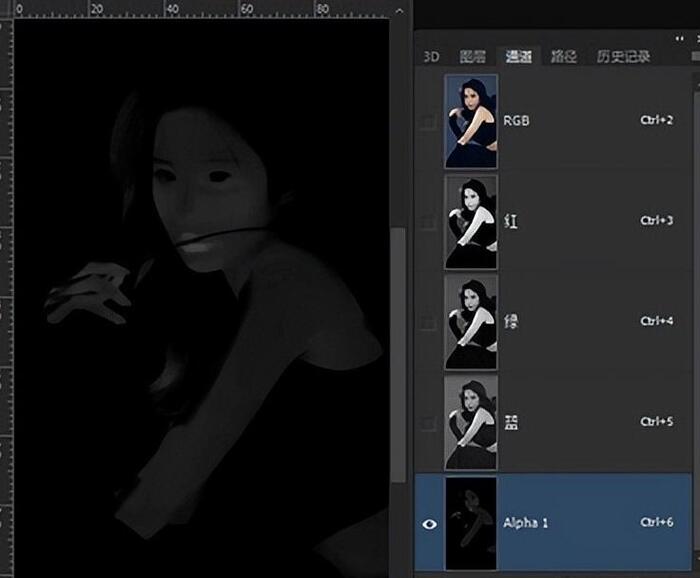Screen dimensions: 700x578
Task: Select the RGB channel name
Action: point(516,121)
